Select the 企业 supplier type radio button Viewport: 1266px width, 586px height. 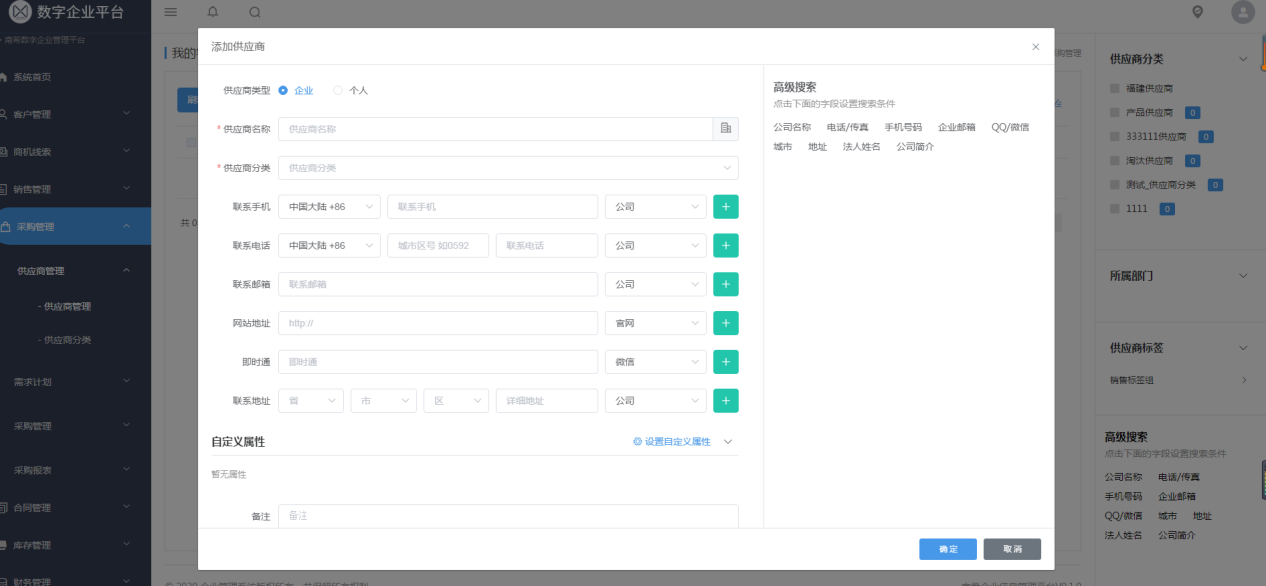coord(284,90)
